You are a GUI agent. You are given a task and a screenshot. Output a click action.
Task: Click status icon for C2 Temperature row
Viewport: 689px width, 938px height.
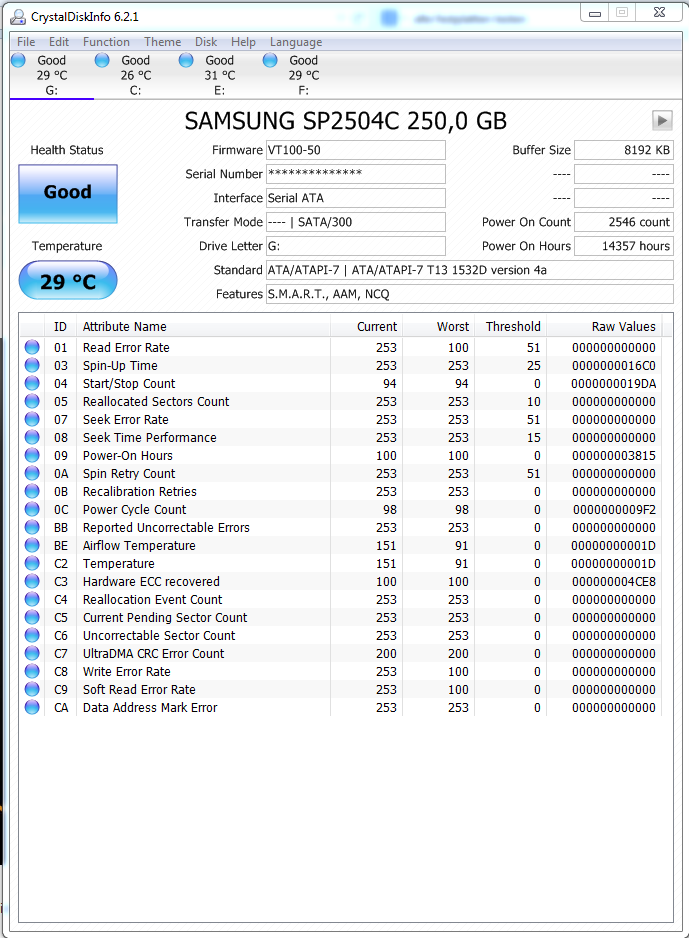(32, 564)
